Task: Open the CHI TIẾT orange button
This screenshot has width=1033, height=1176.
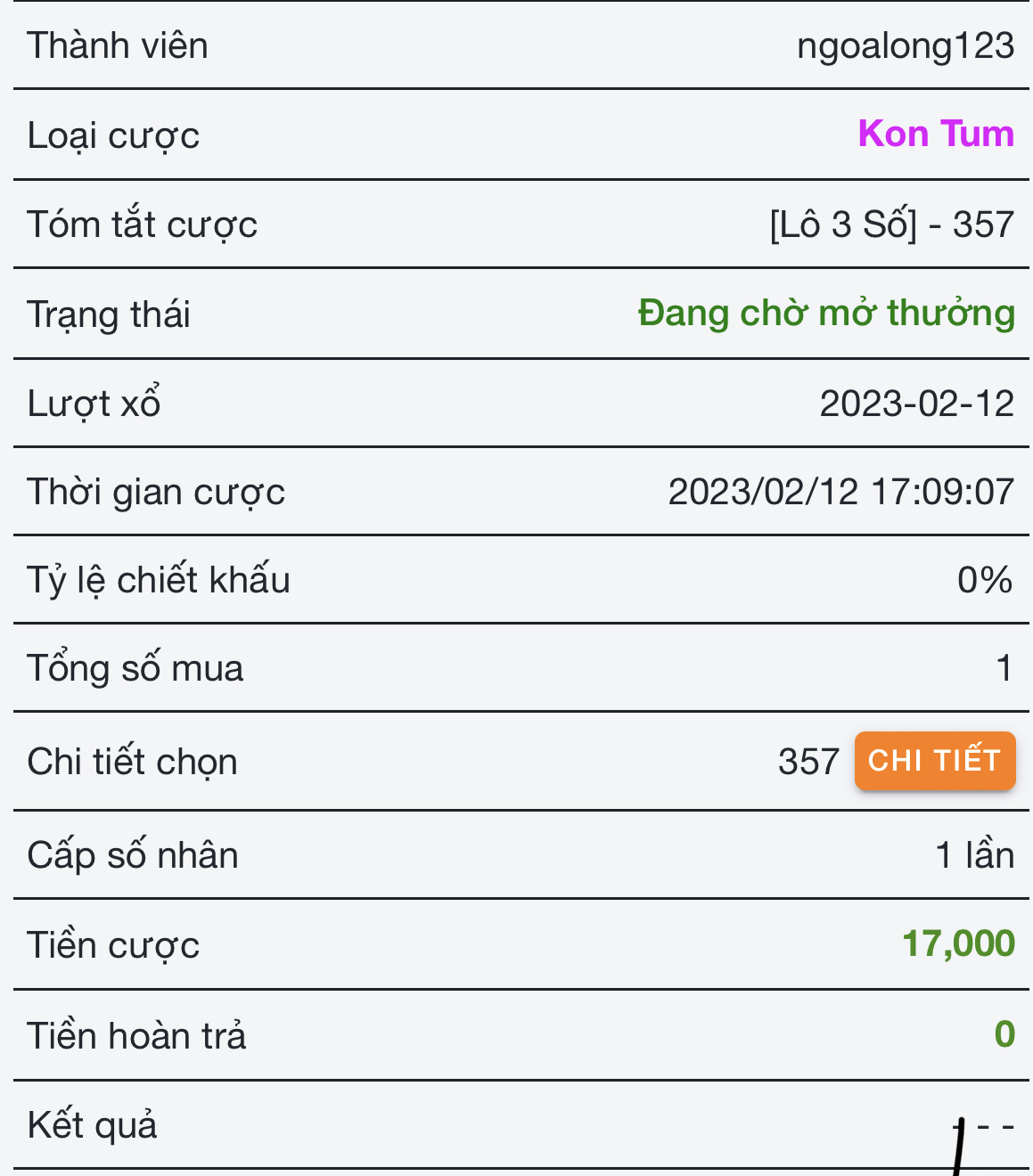Action: click(x=935, y=761)
